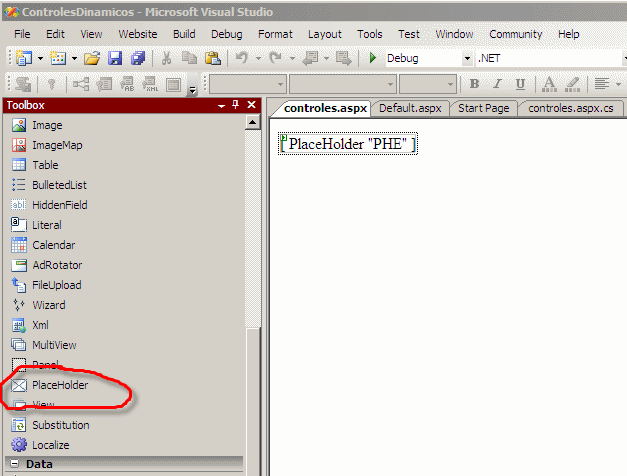Switch to the Default.aspx tab
This screenshot has height=476, width=627.
[412, 108]
